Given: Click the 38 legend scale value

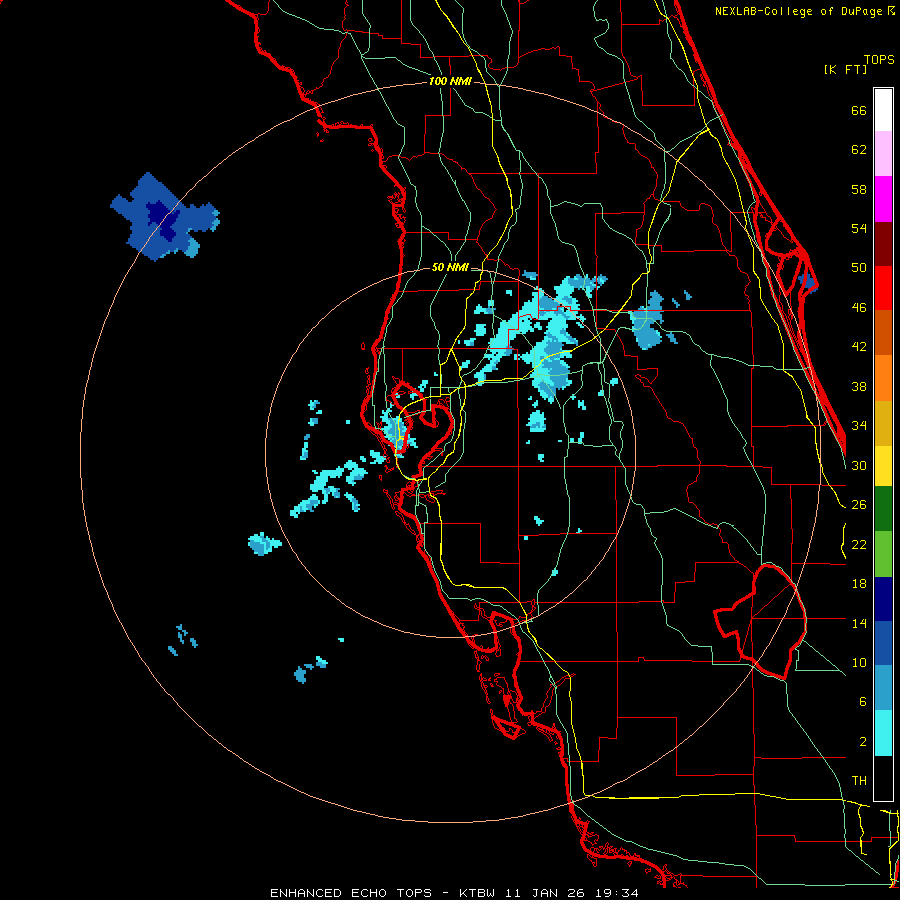Looking at the screenshot, I should pyautogui.click(x=859, y=386).
